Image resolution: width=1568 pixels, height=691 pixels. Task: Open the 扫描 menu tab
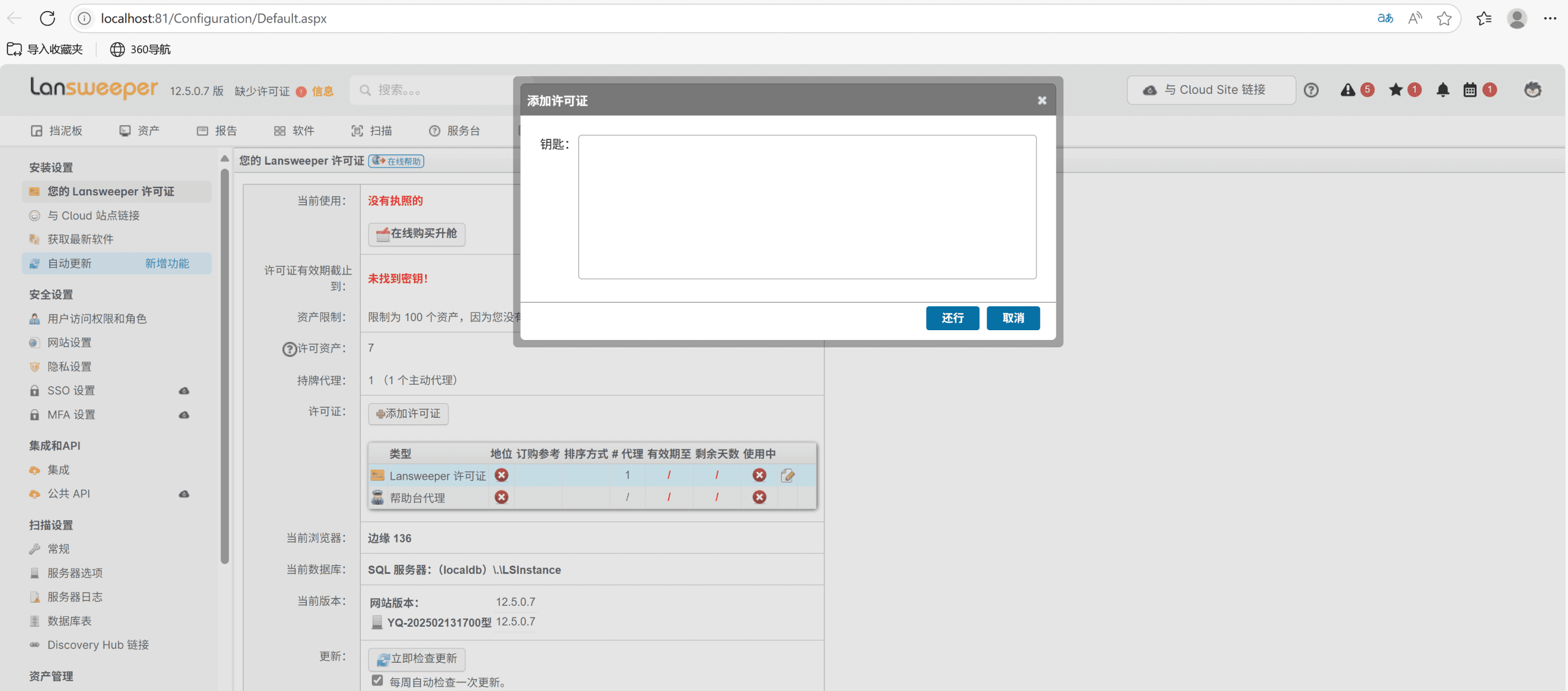[x=372, y=130]
